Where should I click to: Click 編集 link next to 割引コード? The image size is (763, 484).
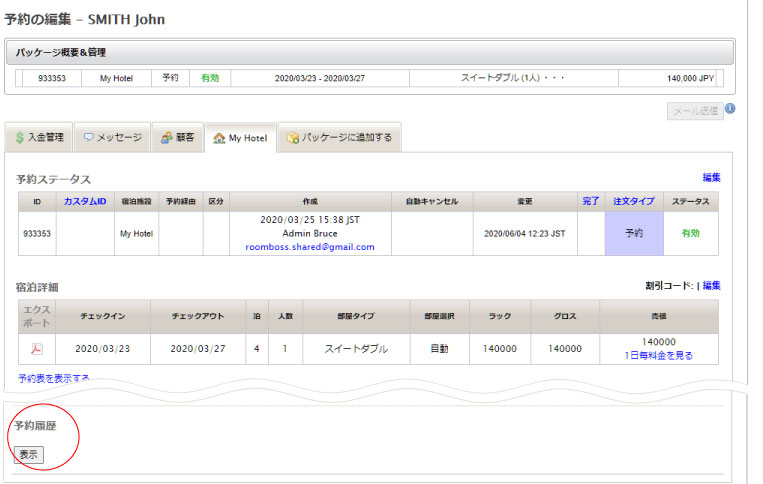711,285
